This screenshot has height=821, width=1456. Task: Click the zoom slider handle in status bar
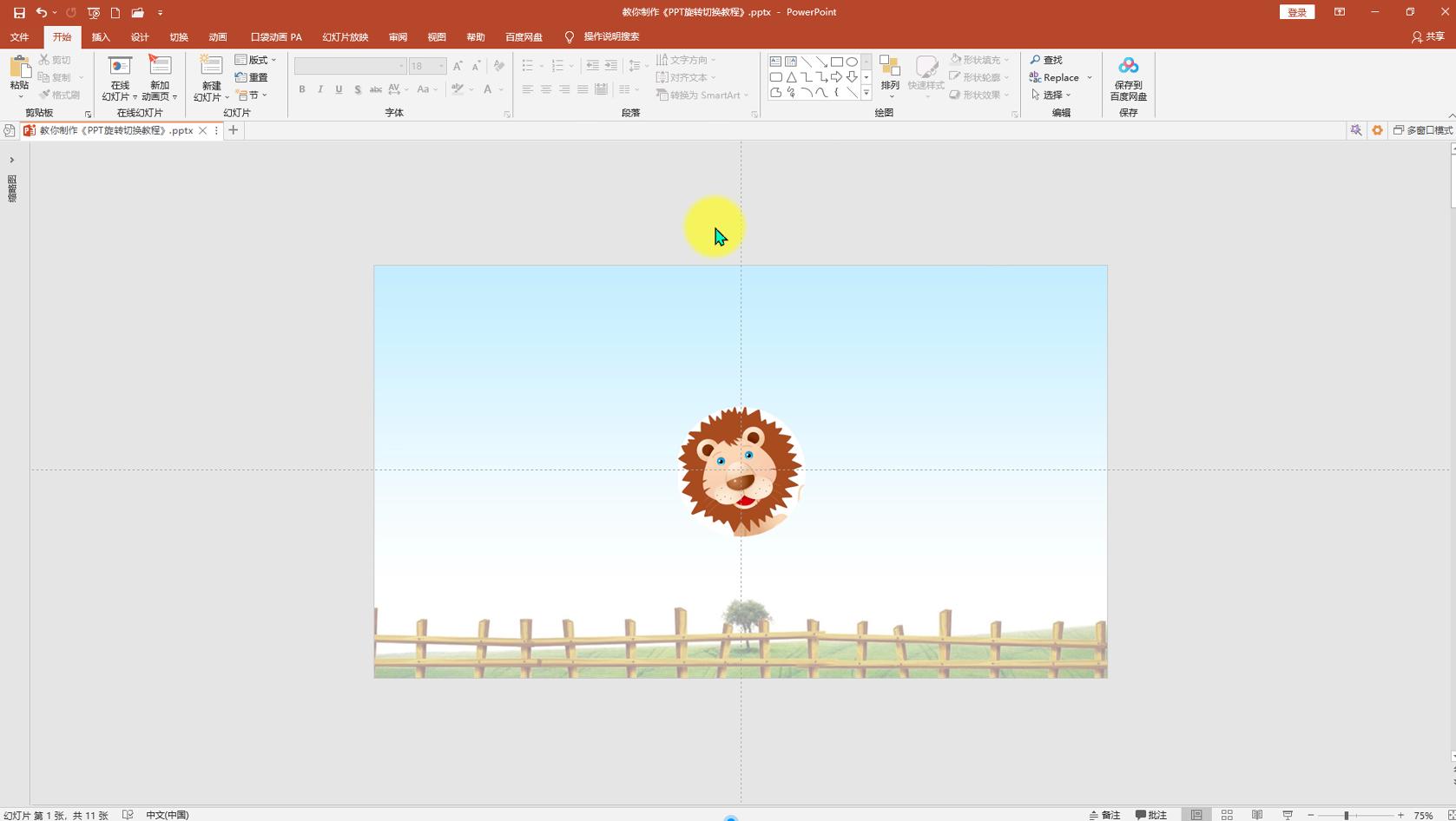point(1346,815)
